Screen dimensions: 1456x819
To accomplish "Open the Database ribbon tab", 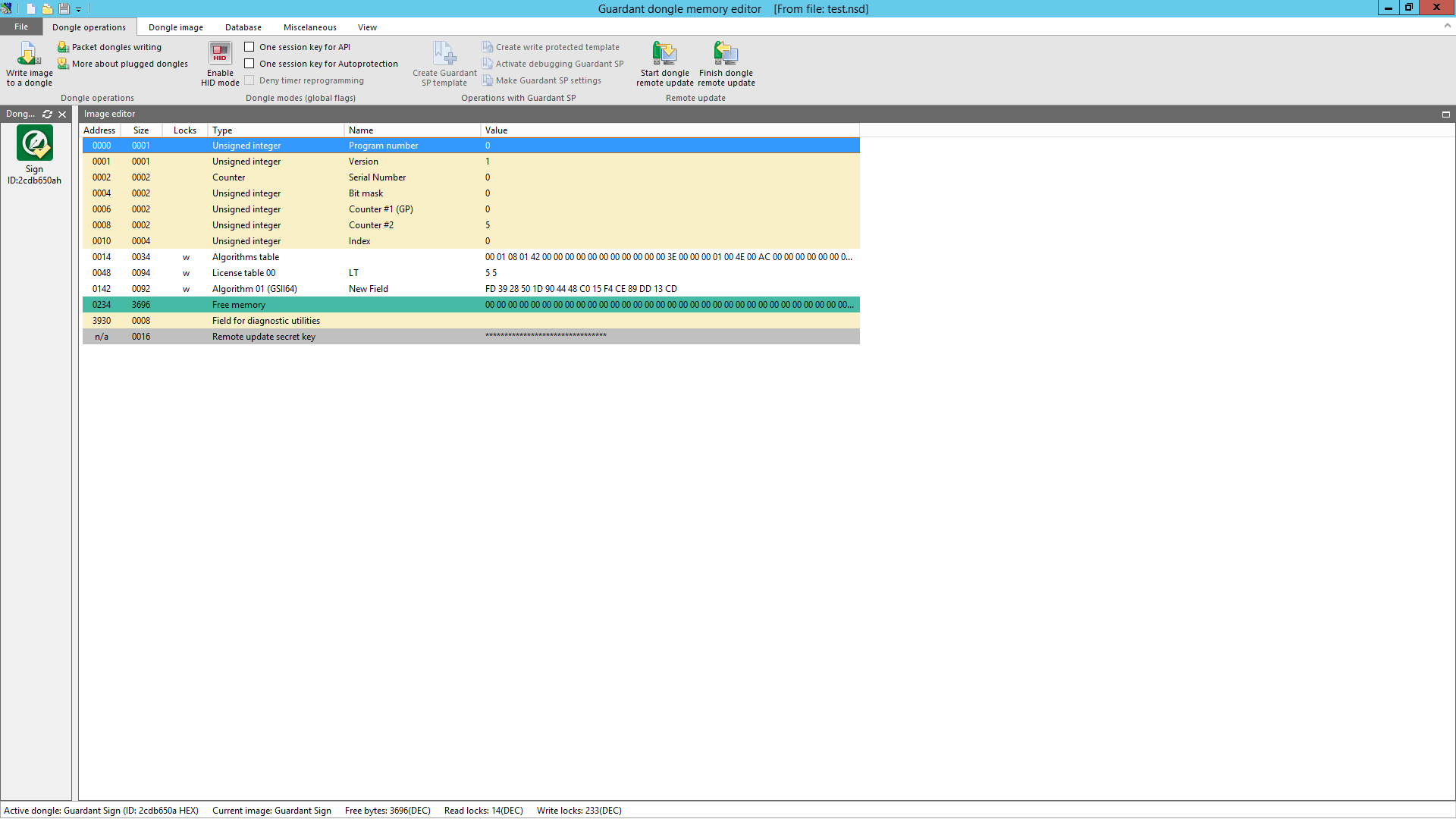I will [x=243, y=27].
